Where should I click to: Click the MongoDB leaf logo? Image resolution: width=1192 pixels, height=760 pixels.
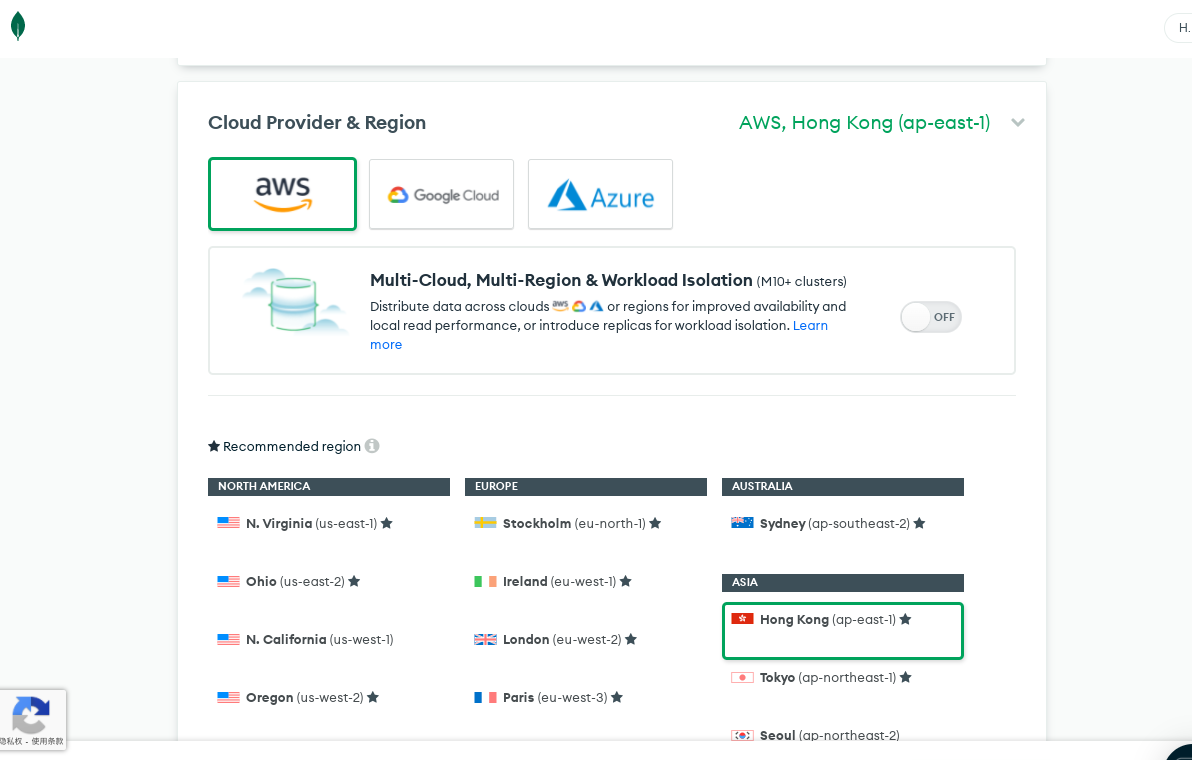18,26
